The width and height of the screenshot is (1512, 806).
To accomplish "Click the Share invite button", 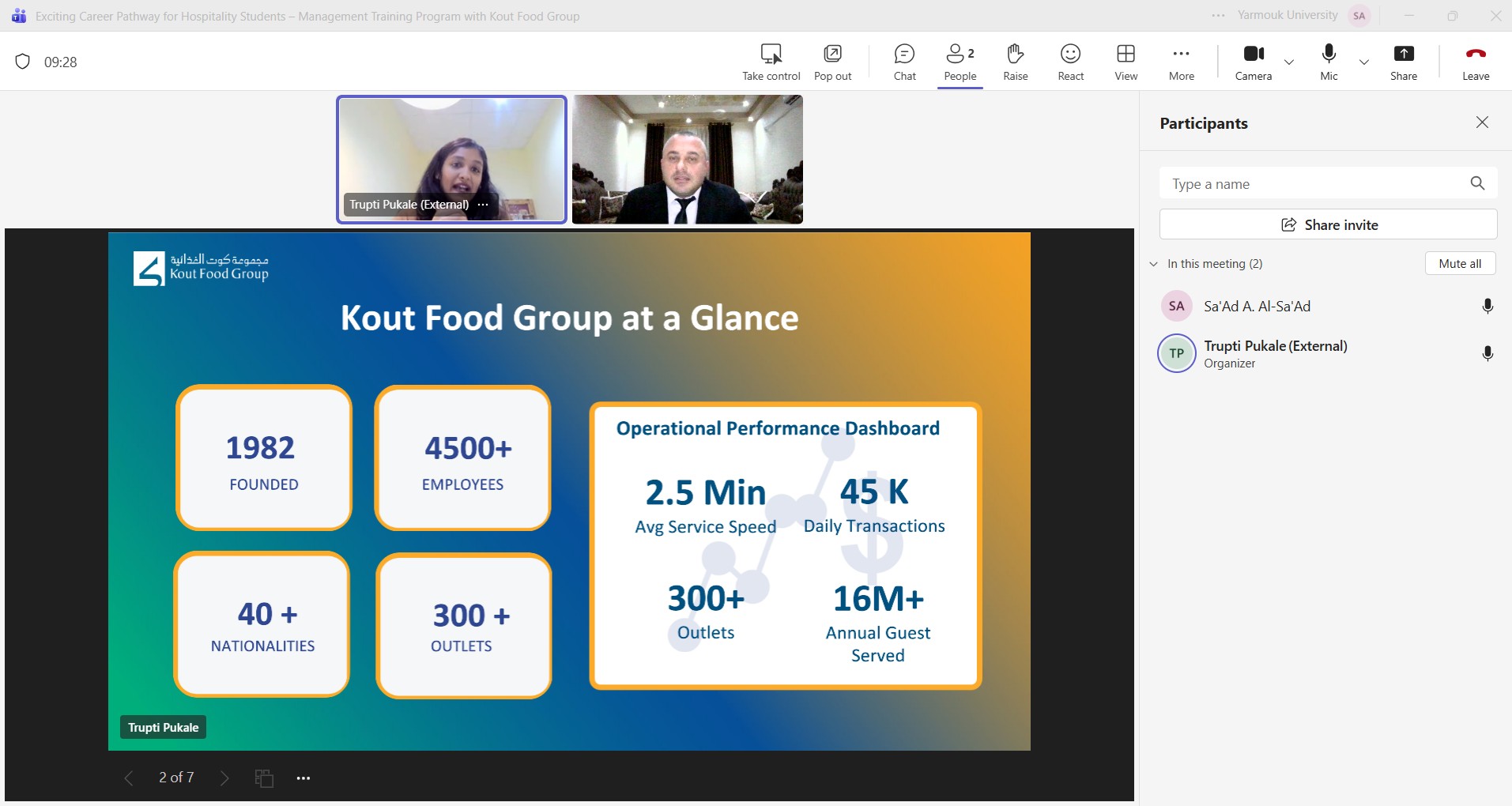I will tap(1328, 224).
